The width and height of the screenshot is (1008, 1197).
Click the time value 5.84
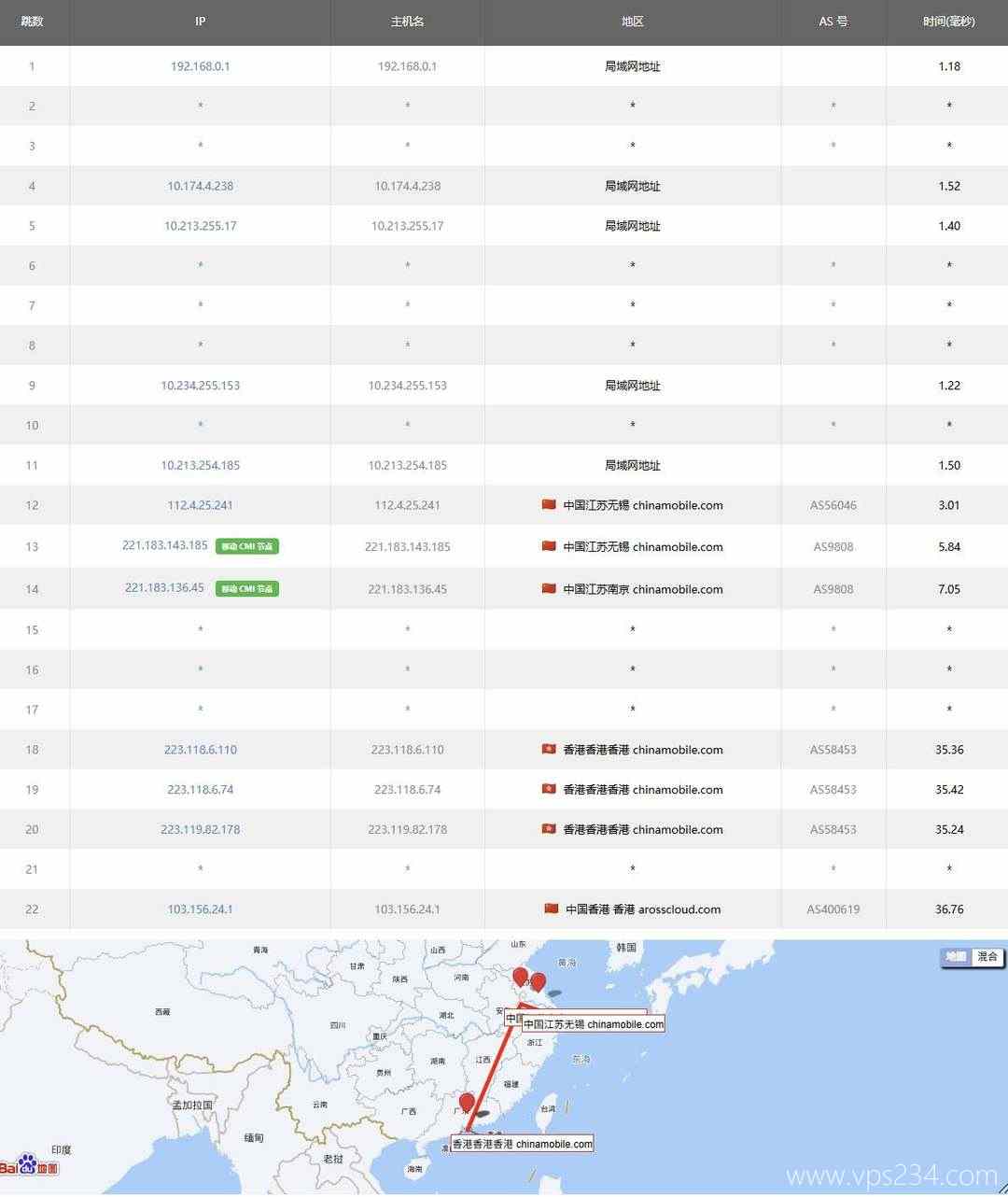(949, 547)
